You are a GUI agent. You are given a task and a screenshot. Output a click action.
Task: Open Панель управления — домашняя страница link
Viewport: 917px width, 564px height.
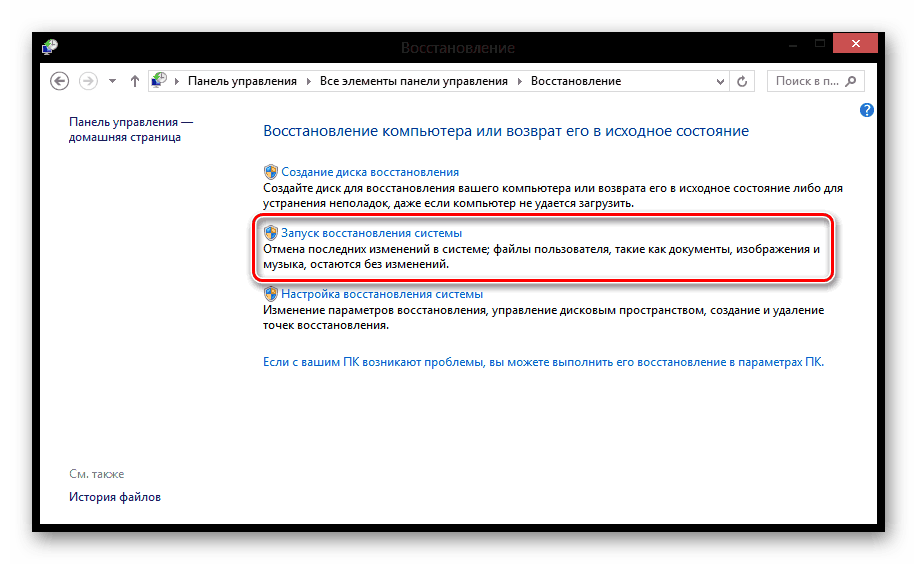tap(131, 129)
